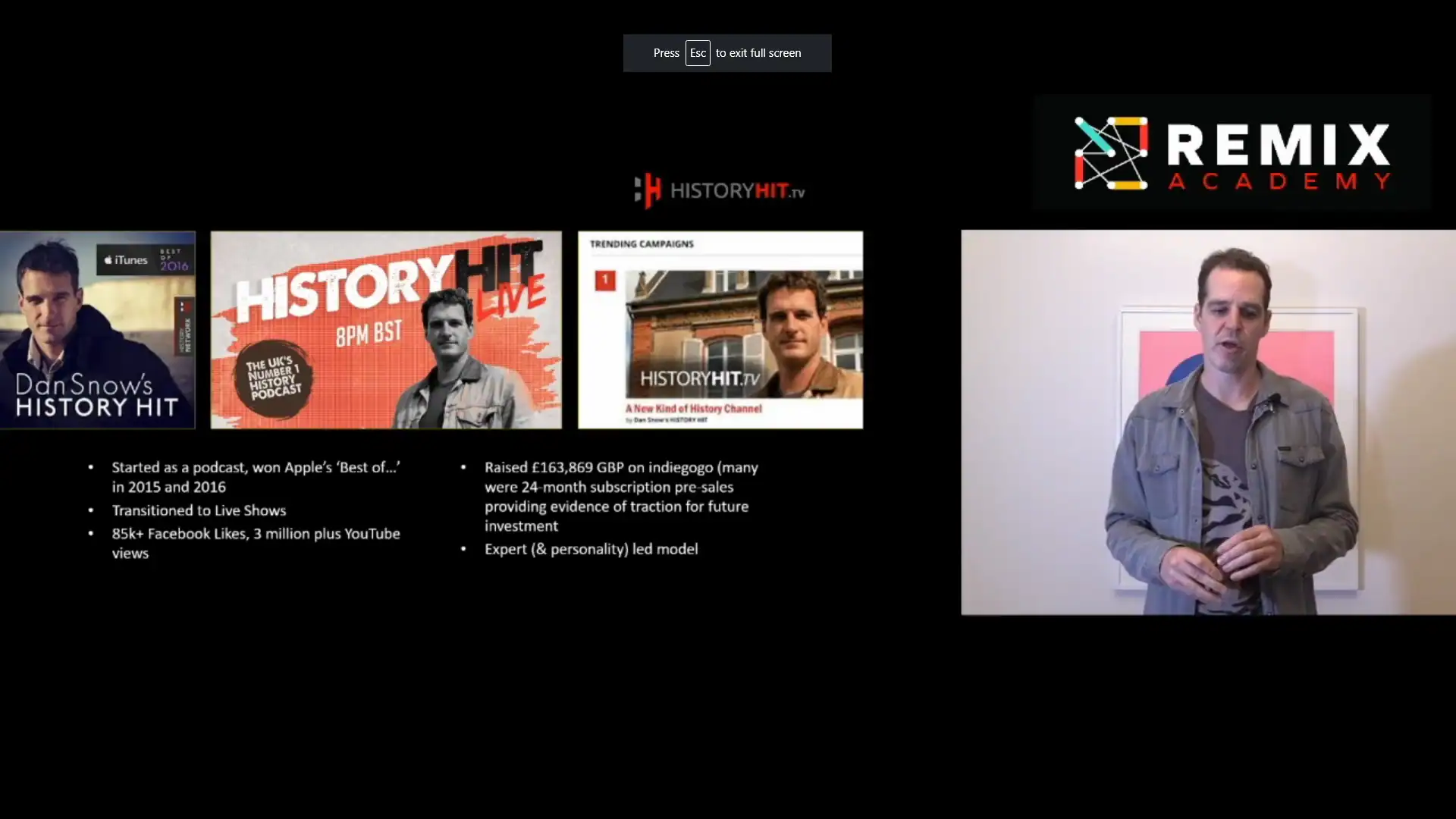The image size is (1456, 819).
Task: Click the '8PM BST' showtime text
Action: click(369, 332)
